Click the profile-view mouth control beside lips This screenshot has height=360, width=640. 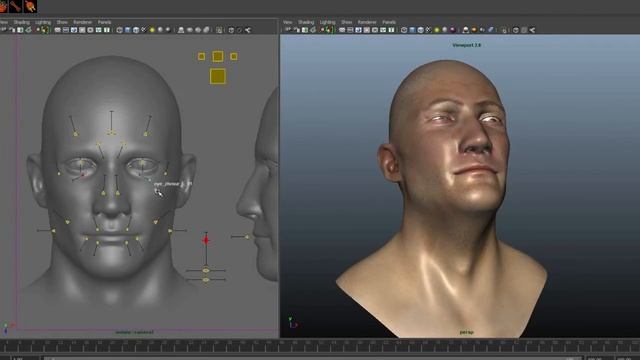tap(247, 237)
